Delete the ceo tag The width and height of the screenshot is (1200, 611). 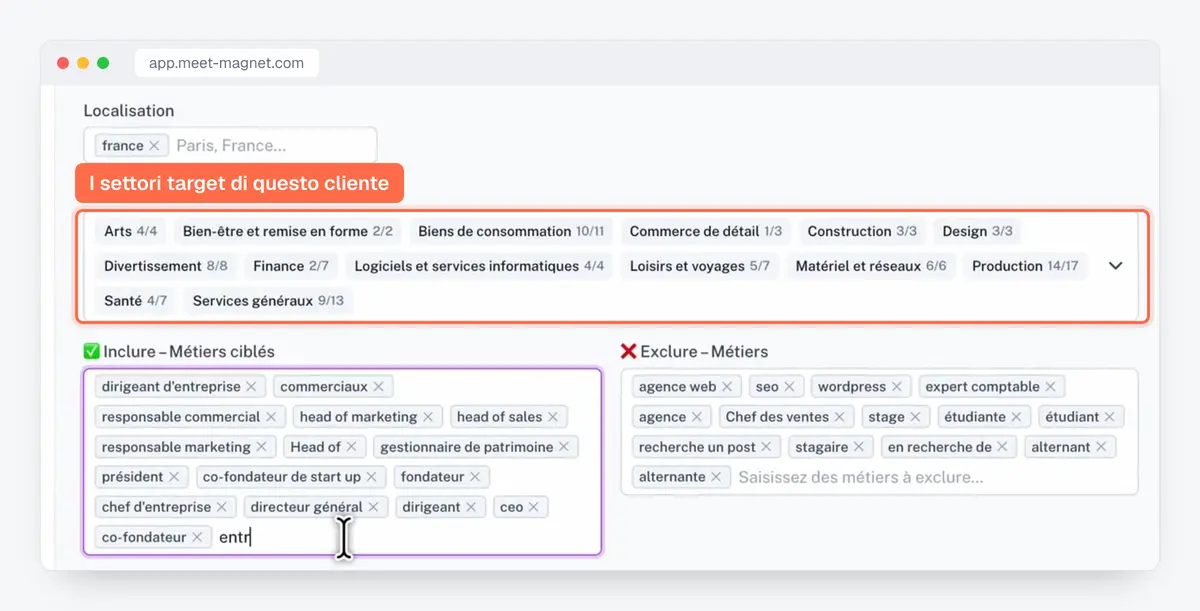point(534,507)
